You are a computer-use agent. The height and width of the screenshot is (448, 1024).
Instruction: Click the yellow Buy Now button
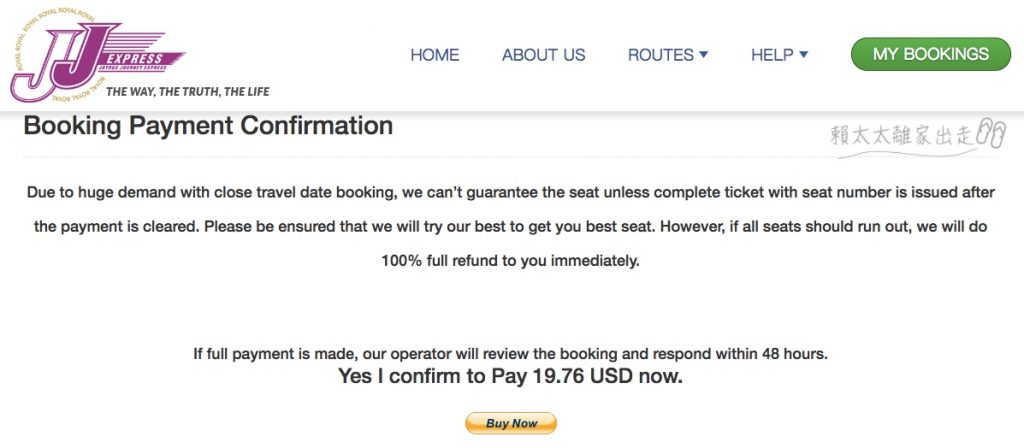[511, 423]
